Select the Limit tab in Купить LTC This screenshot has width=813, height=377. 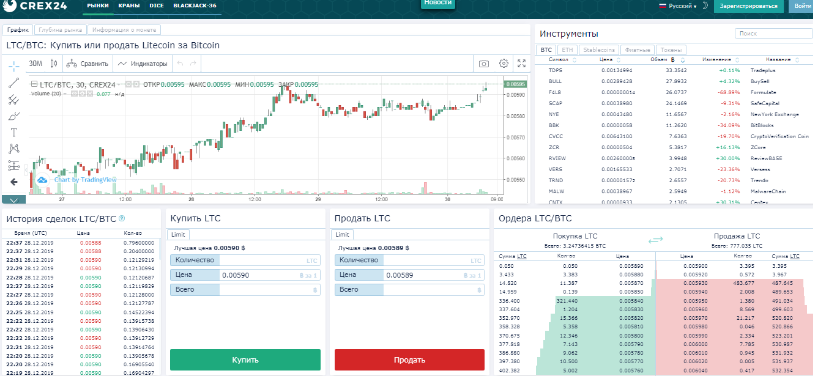178,235
